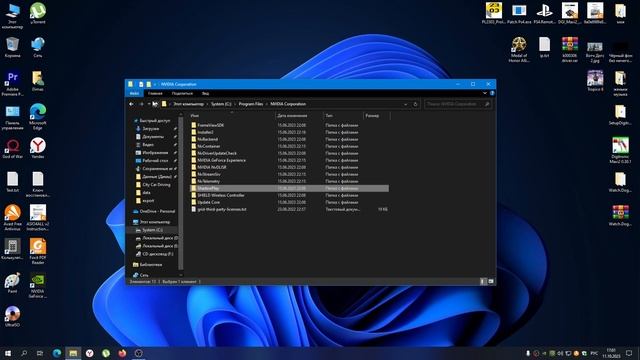Open the Главная ribbon tab
The height and width of the screenshot is (360, 640).
[155, 93]
